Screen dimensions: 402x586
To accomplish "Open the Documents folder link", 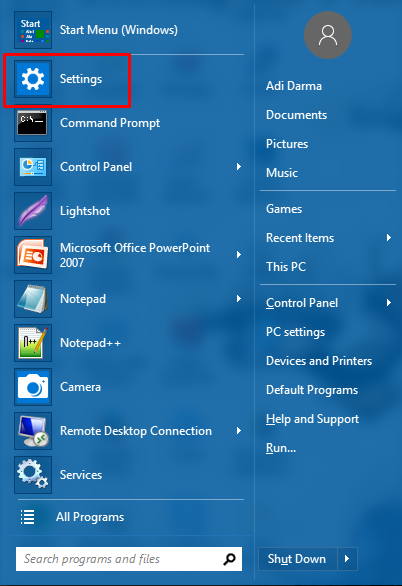I will tap(296, 115).
